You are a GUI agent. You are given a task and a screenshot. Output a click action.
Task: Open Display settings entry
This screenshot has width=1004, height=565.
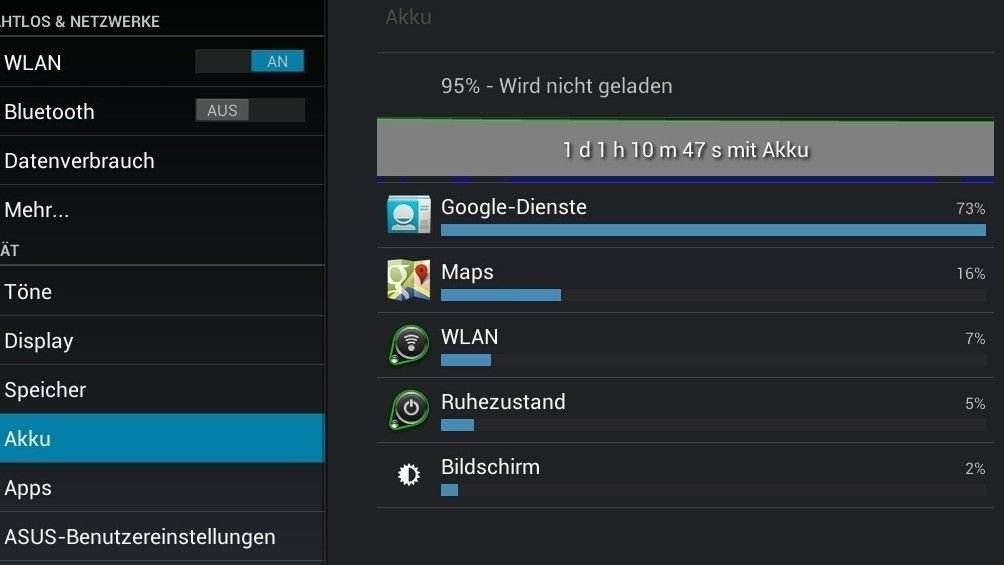[162, 340]
